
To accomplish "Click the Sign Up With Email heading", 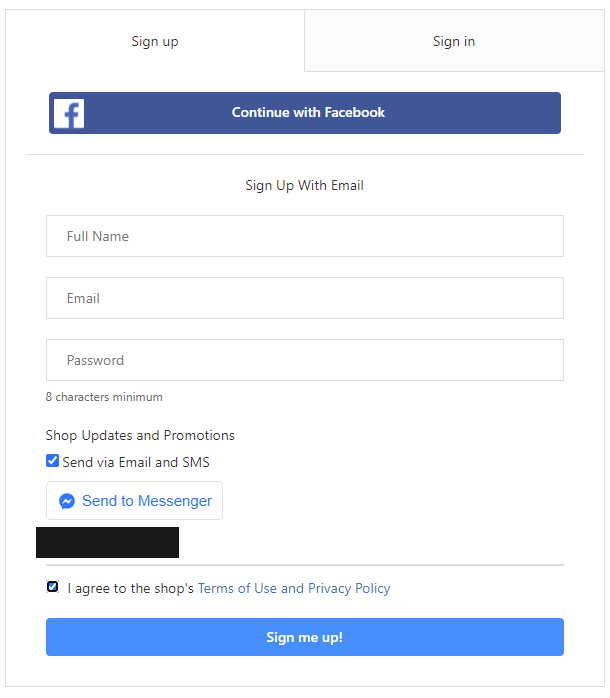I will click(305, 185).
